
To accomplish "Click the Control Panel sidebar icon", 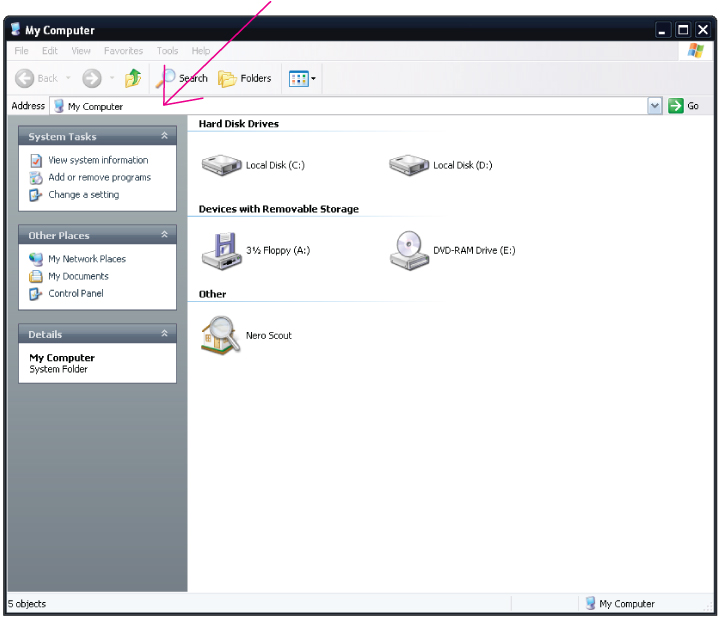I will [x=35, y=294].
